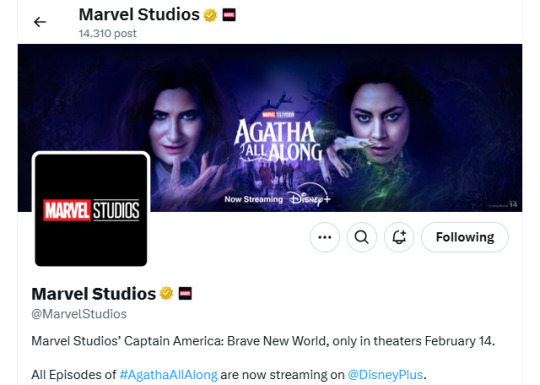Image resolution: width=540 pixels, height=385 pixels.
Task: Search this profile with magnifier icon
Action: pos(362,237)
